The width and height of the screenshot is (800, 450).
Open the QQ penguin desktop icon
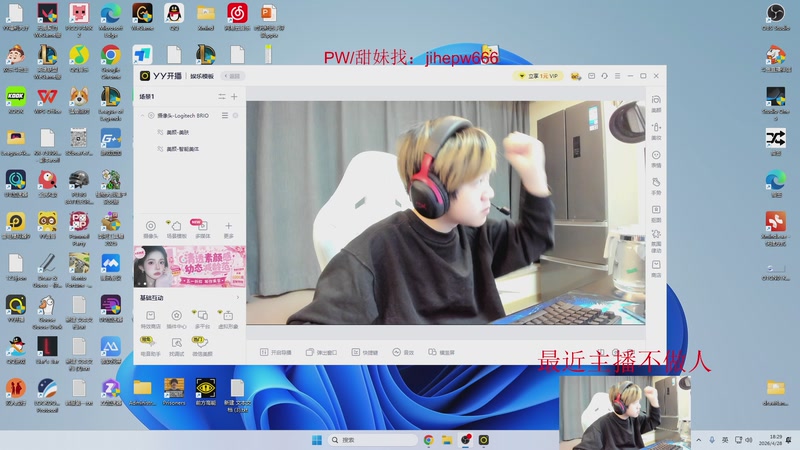tap(174, 17)
